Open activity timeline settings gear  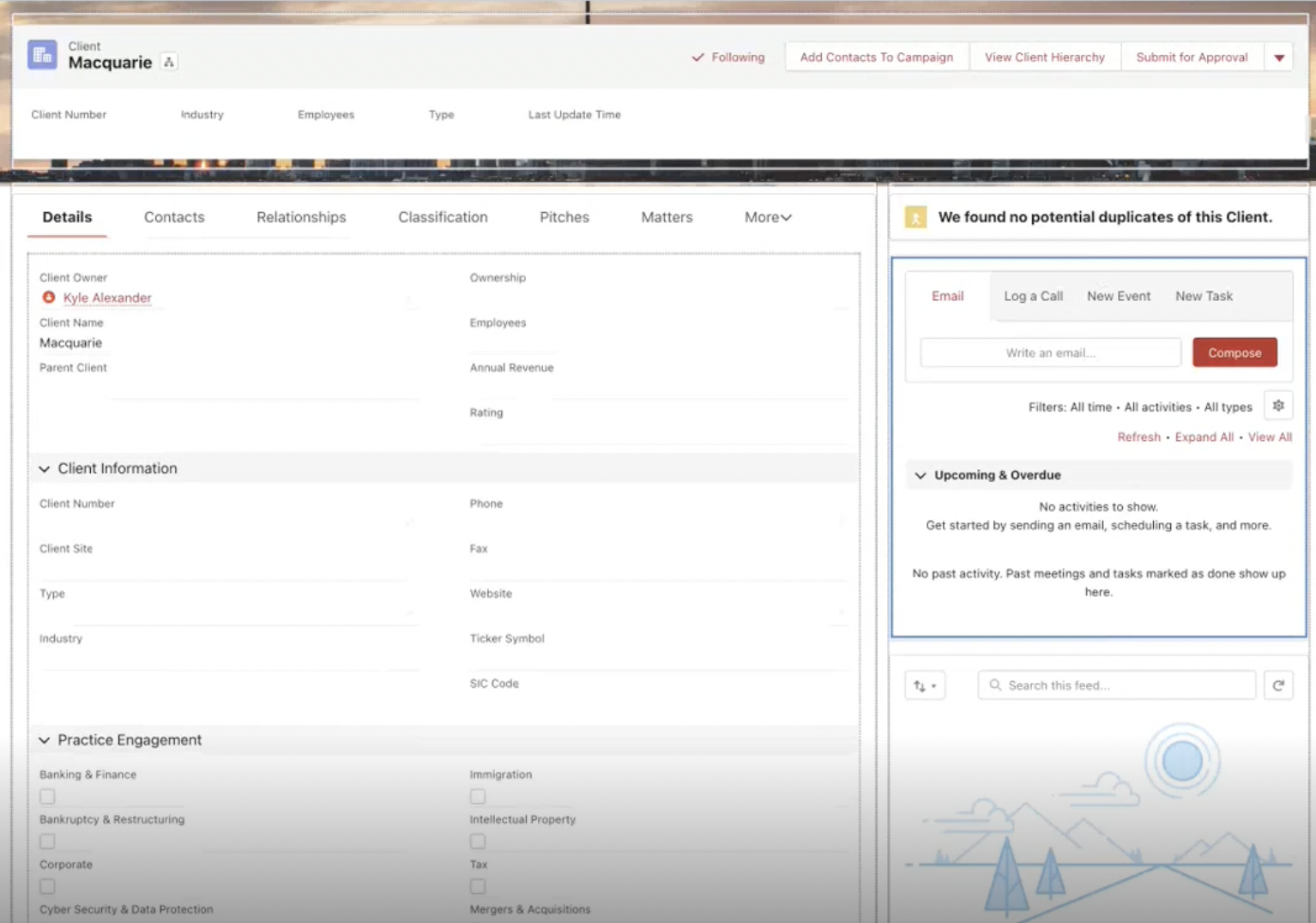1278,406
